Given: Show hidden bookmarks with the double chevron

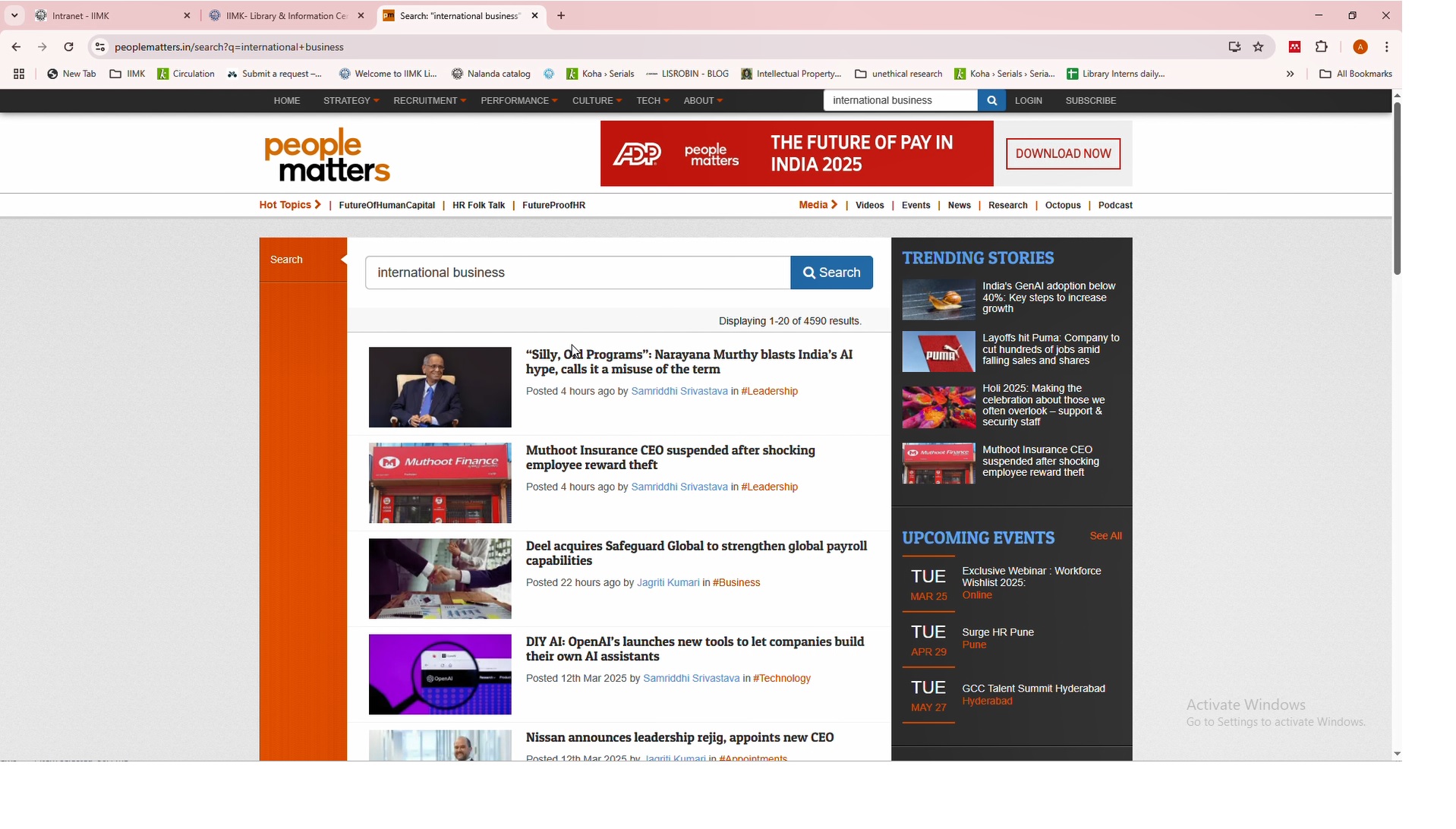Looking at the screenshot, I should click(x=1290, y=74).
